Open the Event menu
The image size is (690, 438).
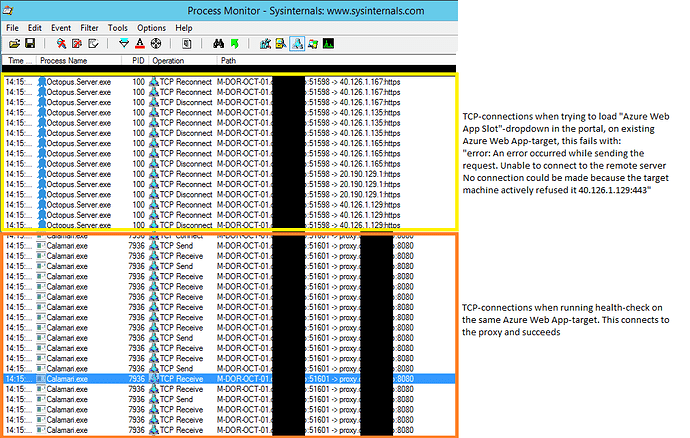click(x=61, y=28)
